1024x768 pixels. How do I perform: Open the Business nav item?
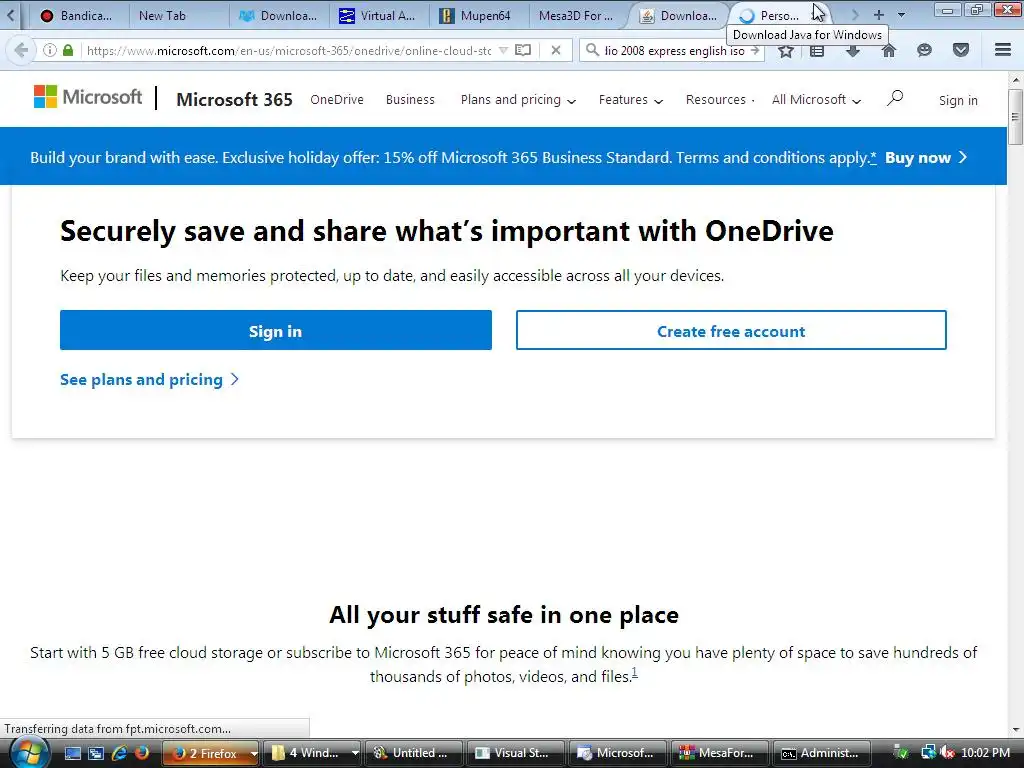point(410,100)
